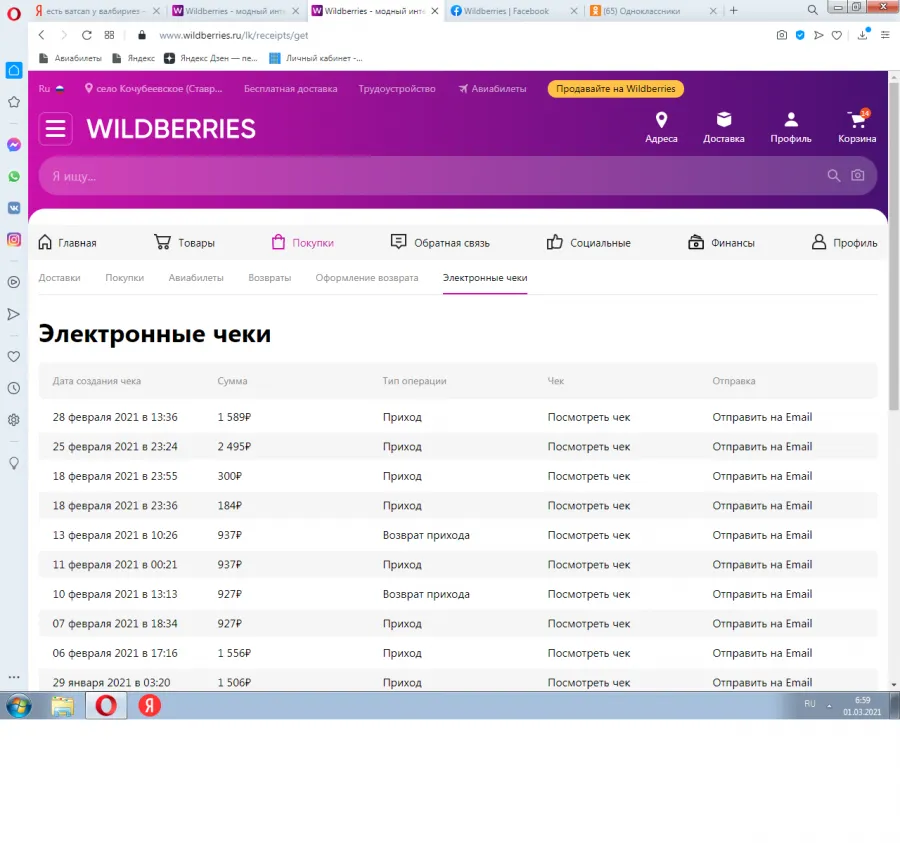
Task: Take snapshot with toolbar camera icon
Action: pos(782,35)
